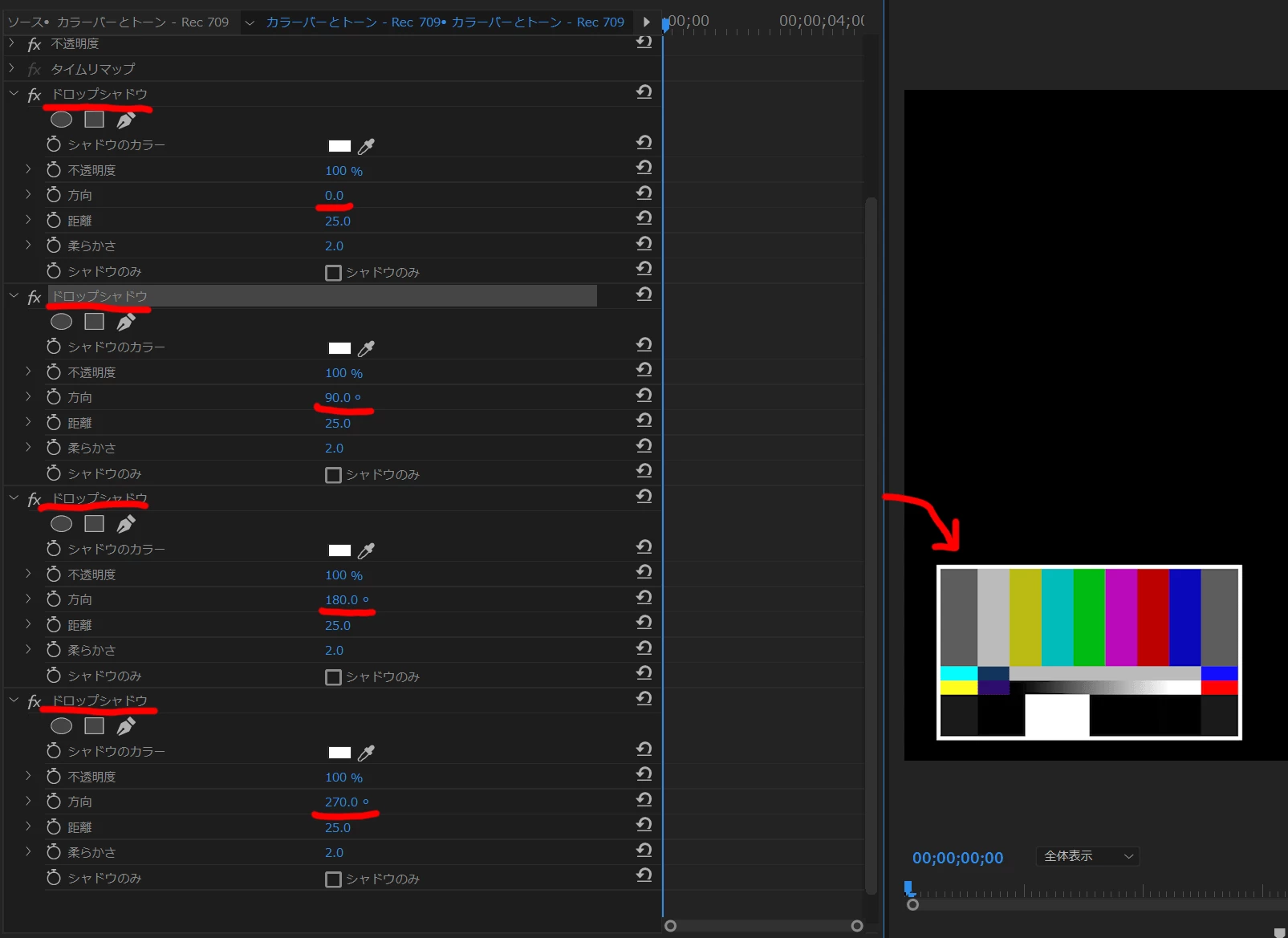
Task: Select pen mask tool on 180.0° ドロップシャドウ
Action: click(126, 525)
